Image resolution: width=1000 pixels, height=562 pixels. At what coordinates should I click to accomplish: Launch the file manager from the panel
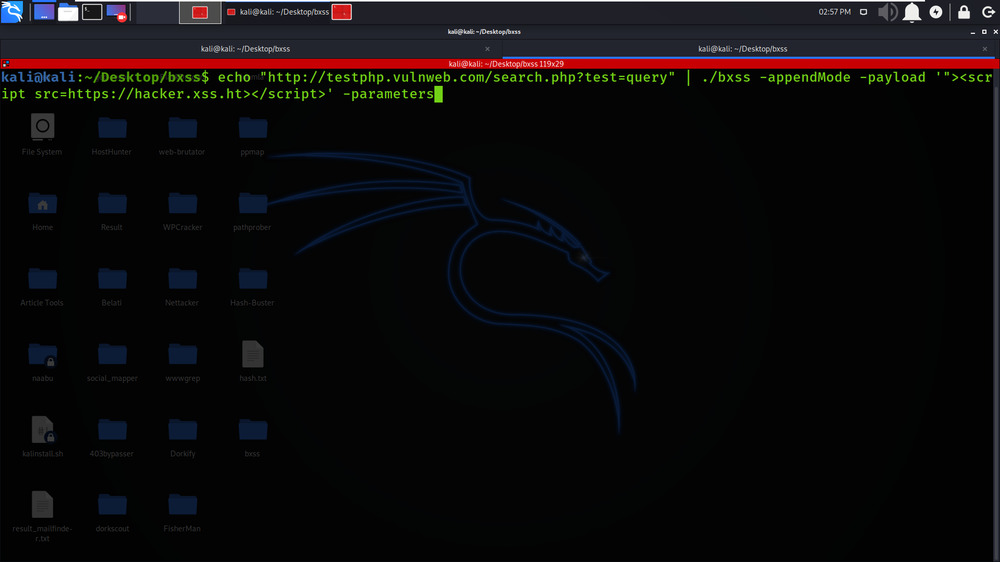click(68, 12)
